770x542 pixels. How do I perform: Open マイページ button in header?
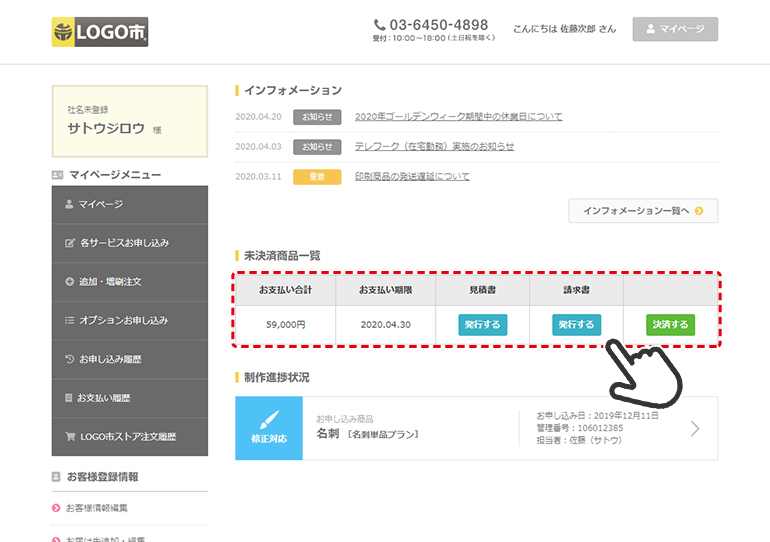coord(675,29)
